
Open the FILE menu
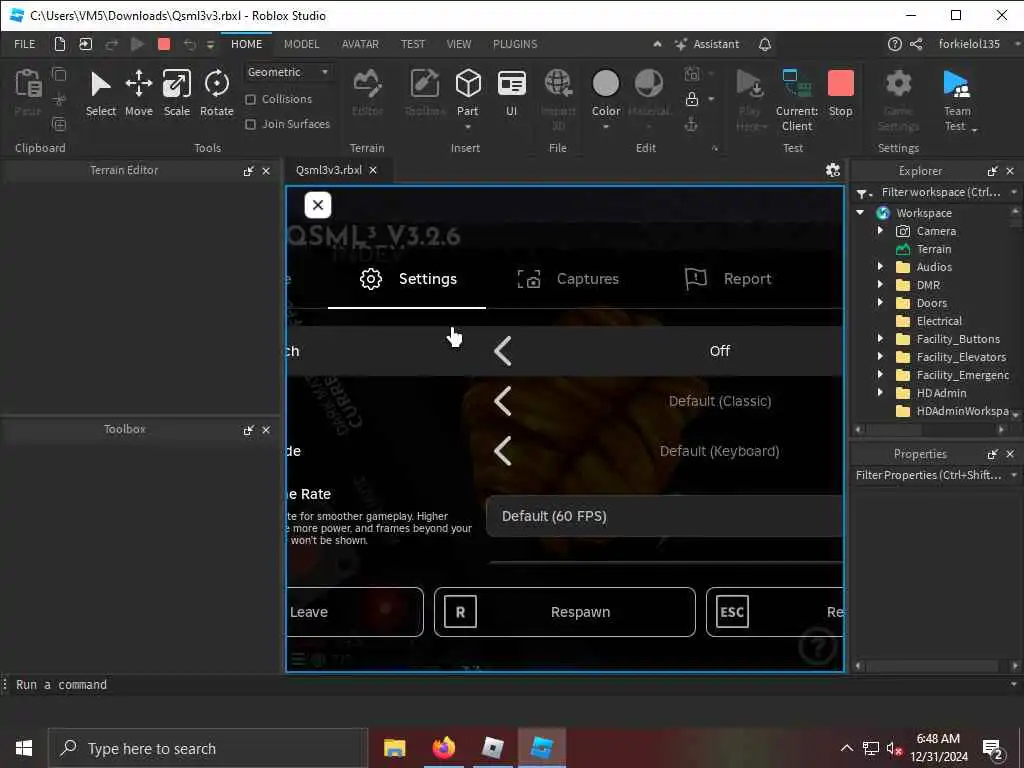click(25, 44)
